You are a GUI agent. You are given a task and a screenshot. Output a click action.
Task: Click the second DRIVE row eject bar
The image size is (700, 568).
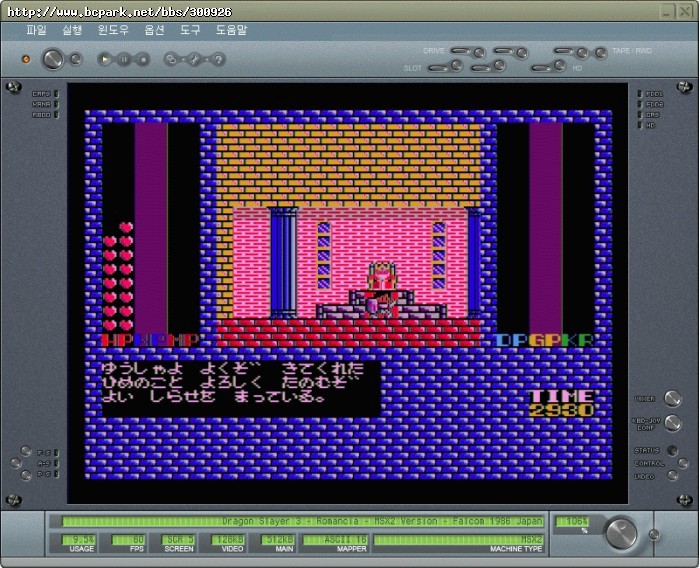[x=504, y=50]
